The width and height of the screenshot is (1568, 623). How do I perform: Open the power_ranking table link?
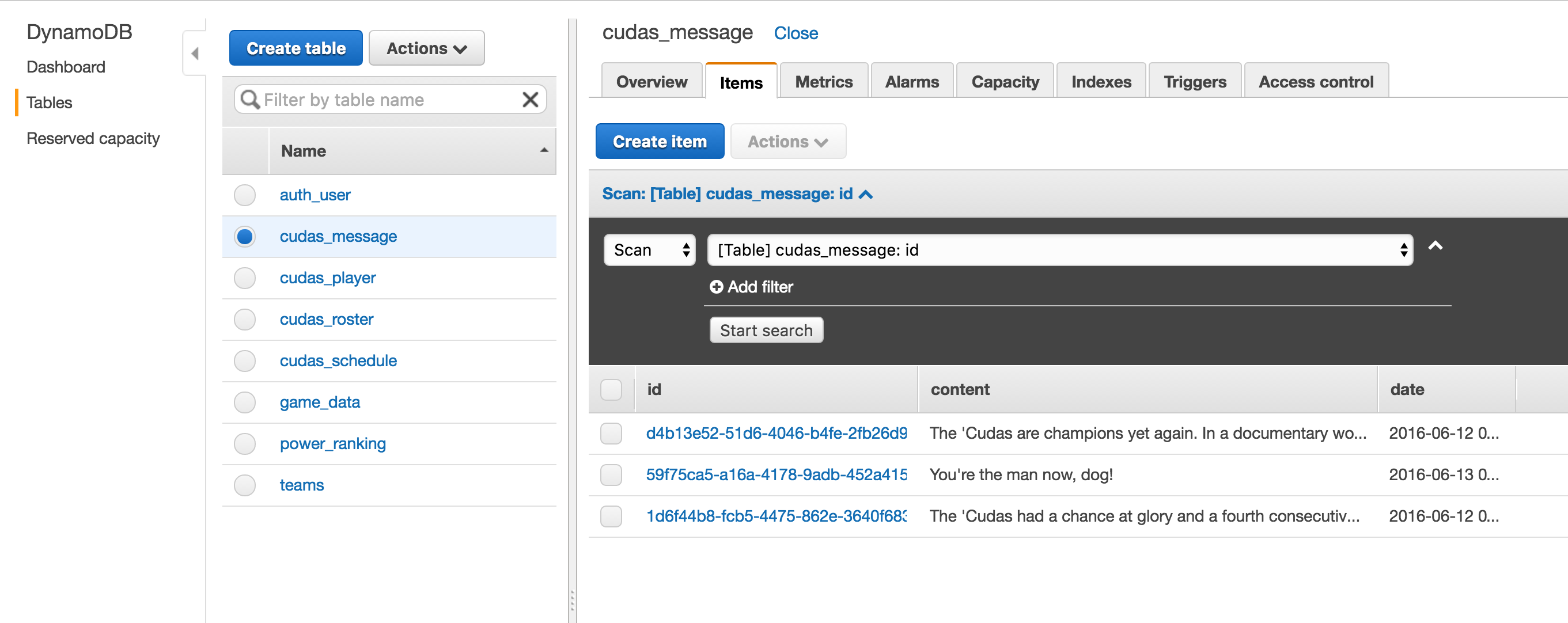pos(332,443)
